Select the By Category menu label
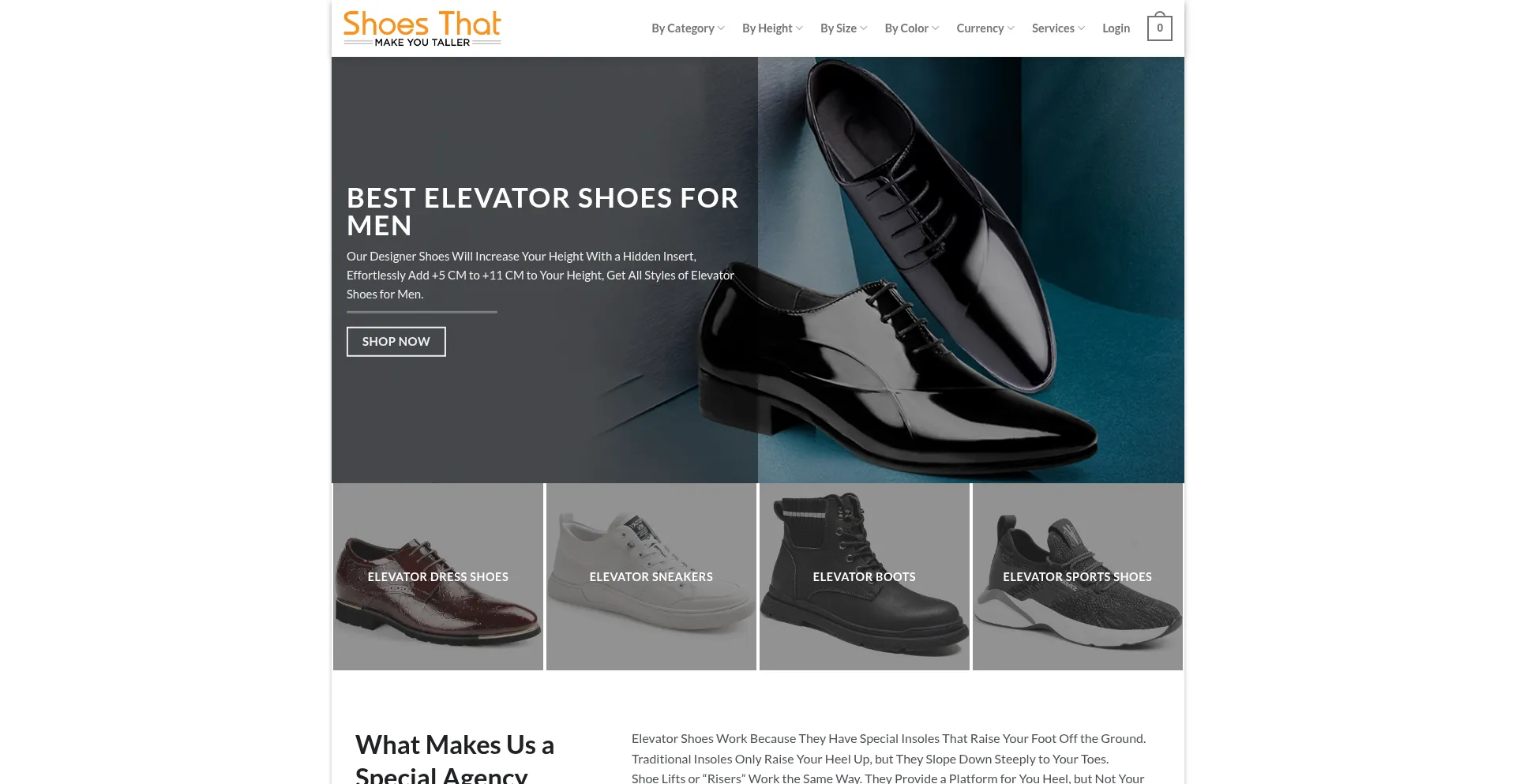Screen dimensions: 1516x784 (683, 28)
